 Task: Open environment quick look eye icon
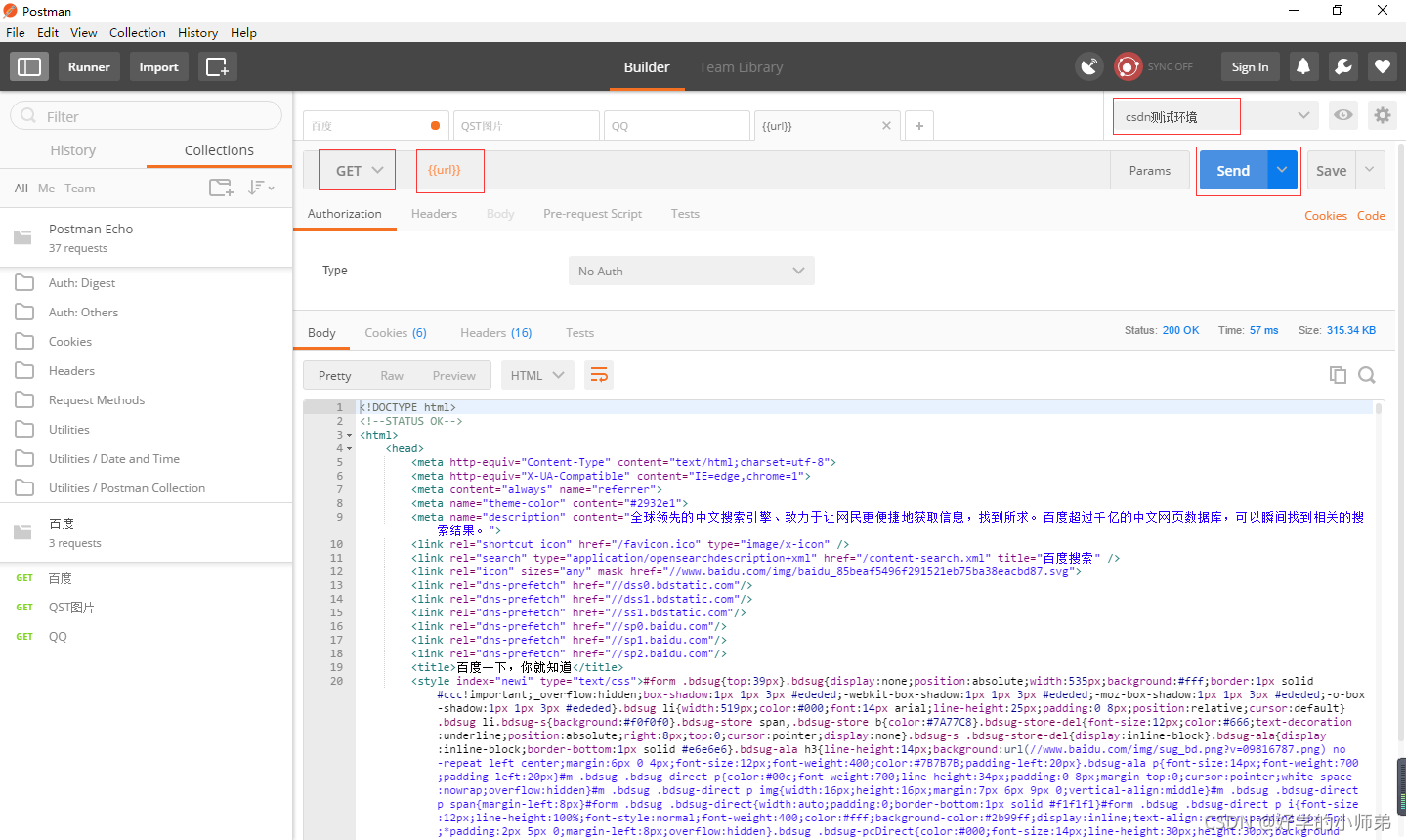point(1343,115)
